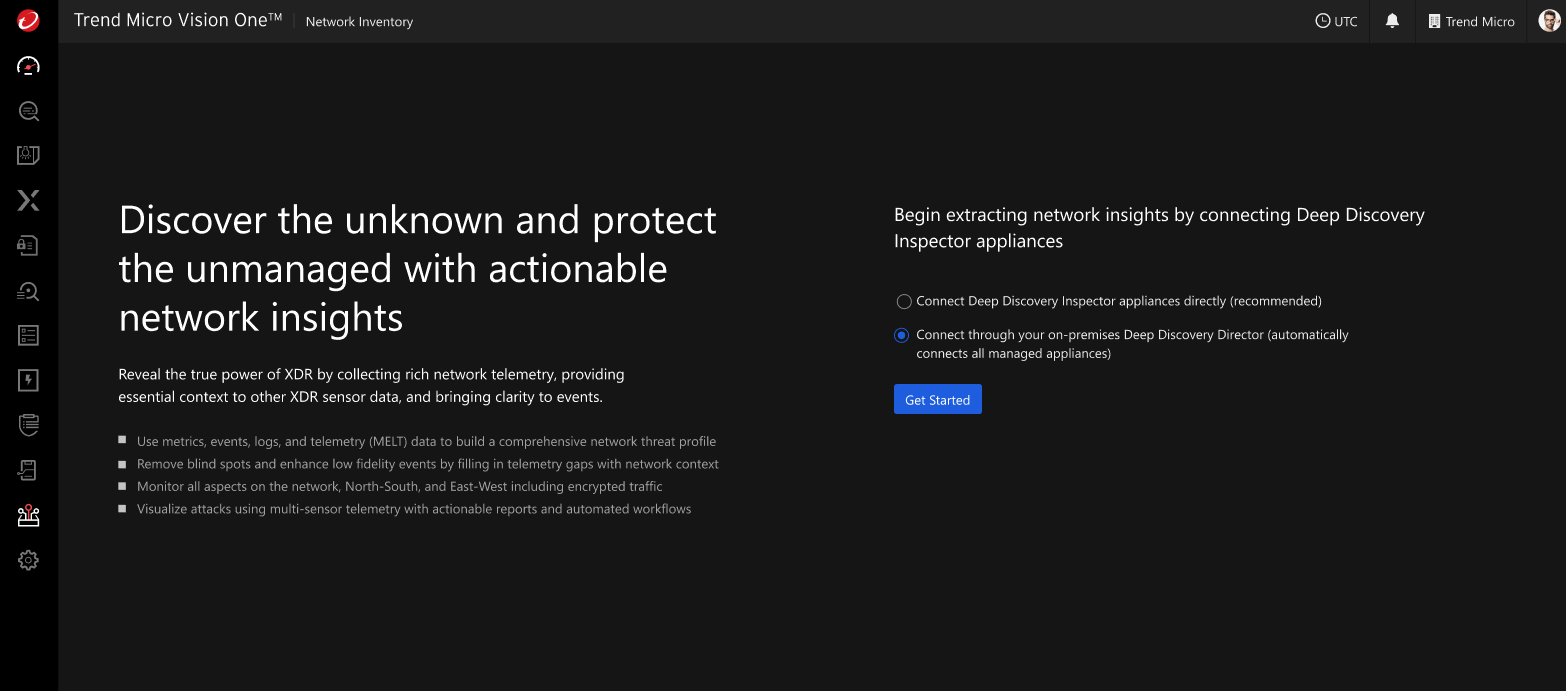Open the magnifier with lines sidebar icon
1566x691 pixels.
(28, 291)
